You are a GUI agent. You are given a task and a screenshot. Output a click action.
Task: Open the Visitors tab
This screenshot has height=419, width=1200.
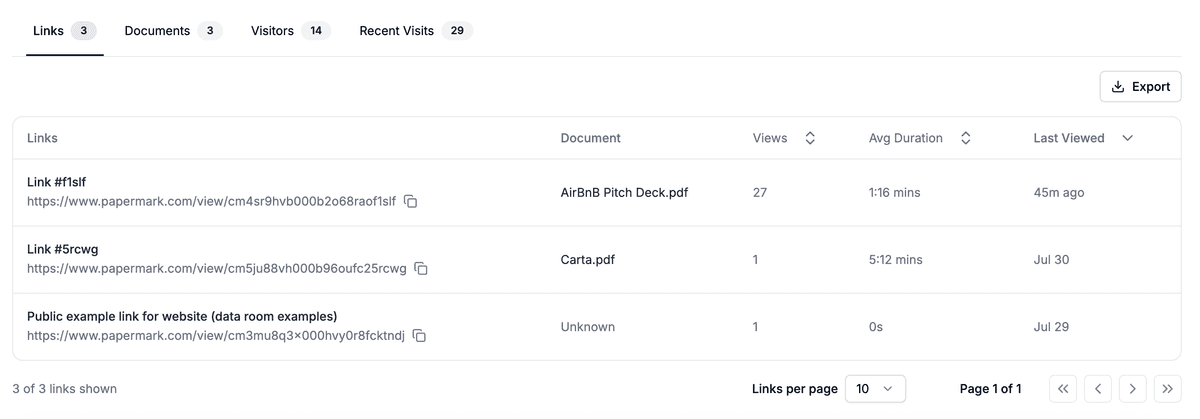pyautogui.click(x=289, y=31)
